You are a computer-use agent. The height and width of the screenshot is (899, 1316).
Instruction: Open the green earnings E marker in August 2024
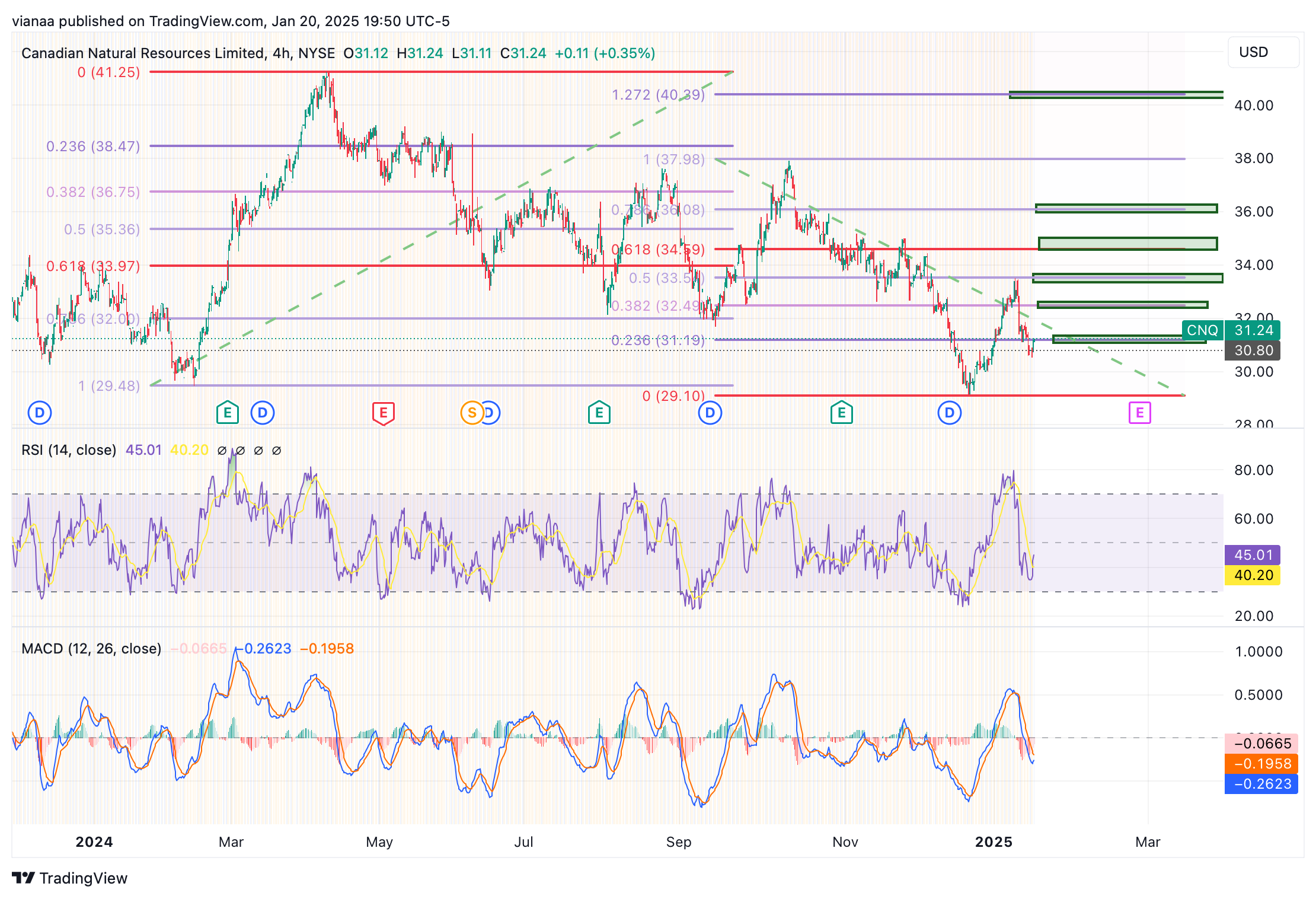click(x=599, y=413)
